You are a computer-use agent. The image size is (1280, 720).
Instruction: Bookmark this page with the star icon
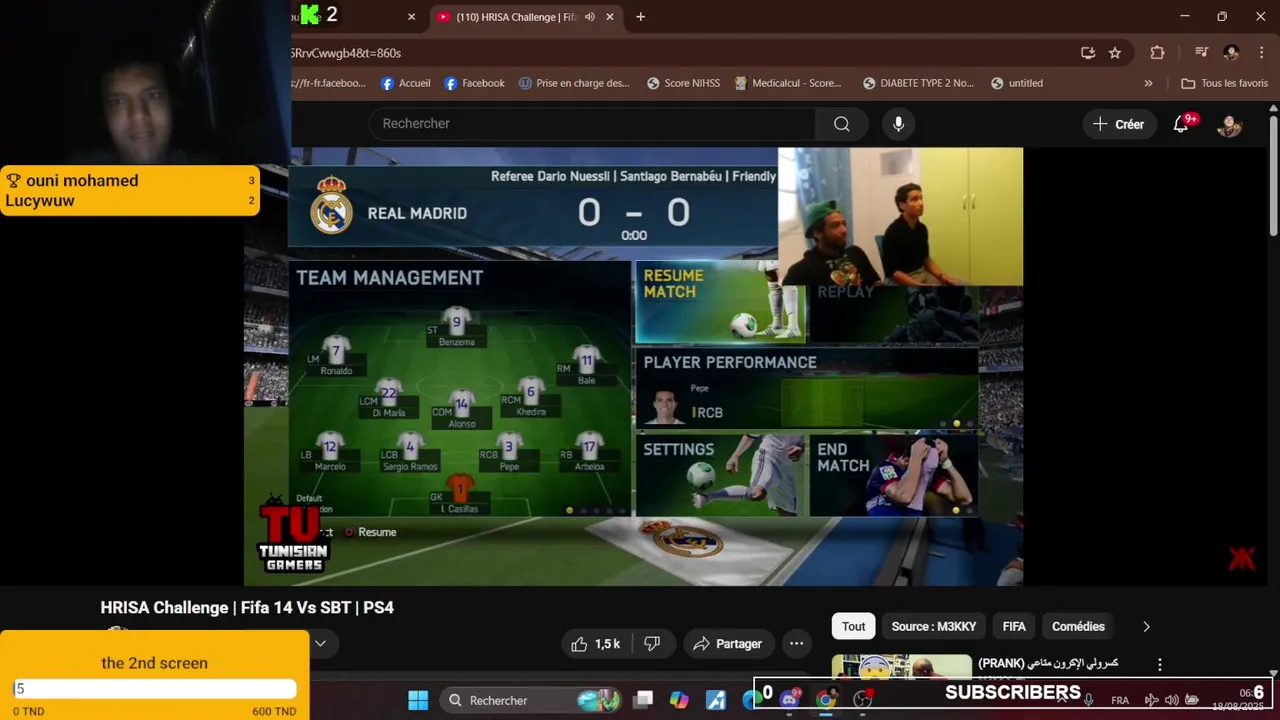tap(1115, 53)
